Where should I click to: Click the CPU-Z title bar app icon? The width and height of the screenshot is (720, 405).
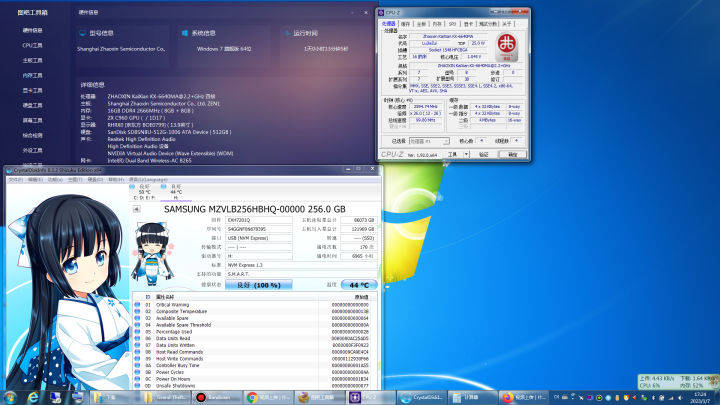click(381, 12)
